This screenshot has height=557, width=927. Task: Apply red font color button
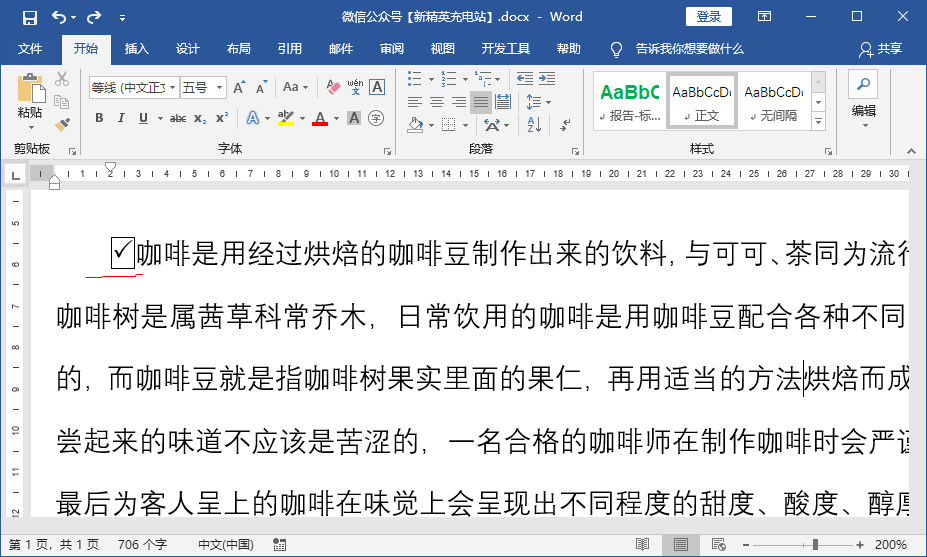coord(320,118)
